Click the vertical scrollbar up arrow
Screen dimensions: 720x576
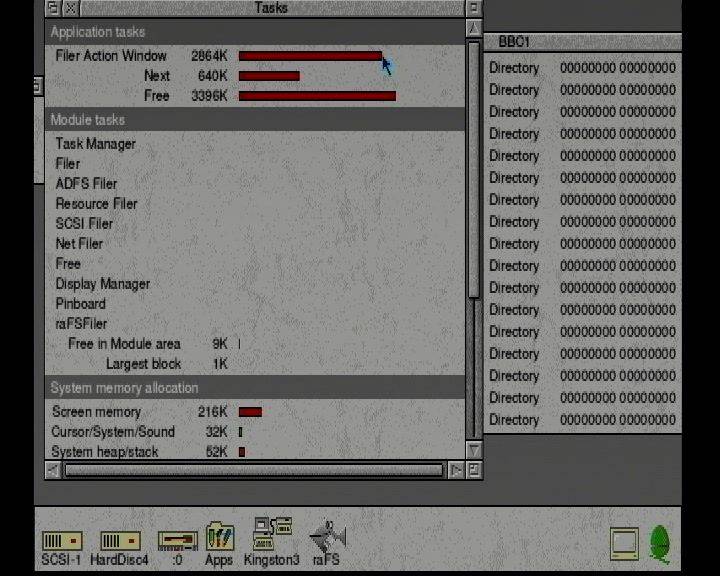tap(474, 28)
